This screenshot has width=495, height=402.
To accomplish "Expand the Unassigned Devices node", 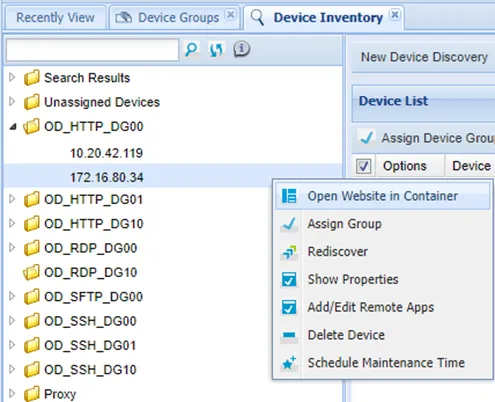I will 12,102.
